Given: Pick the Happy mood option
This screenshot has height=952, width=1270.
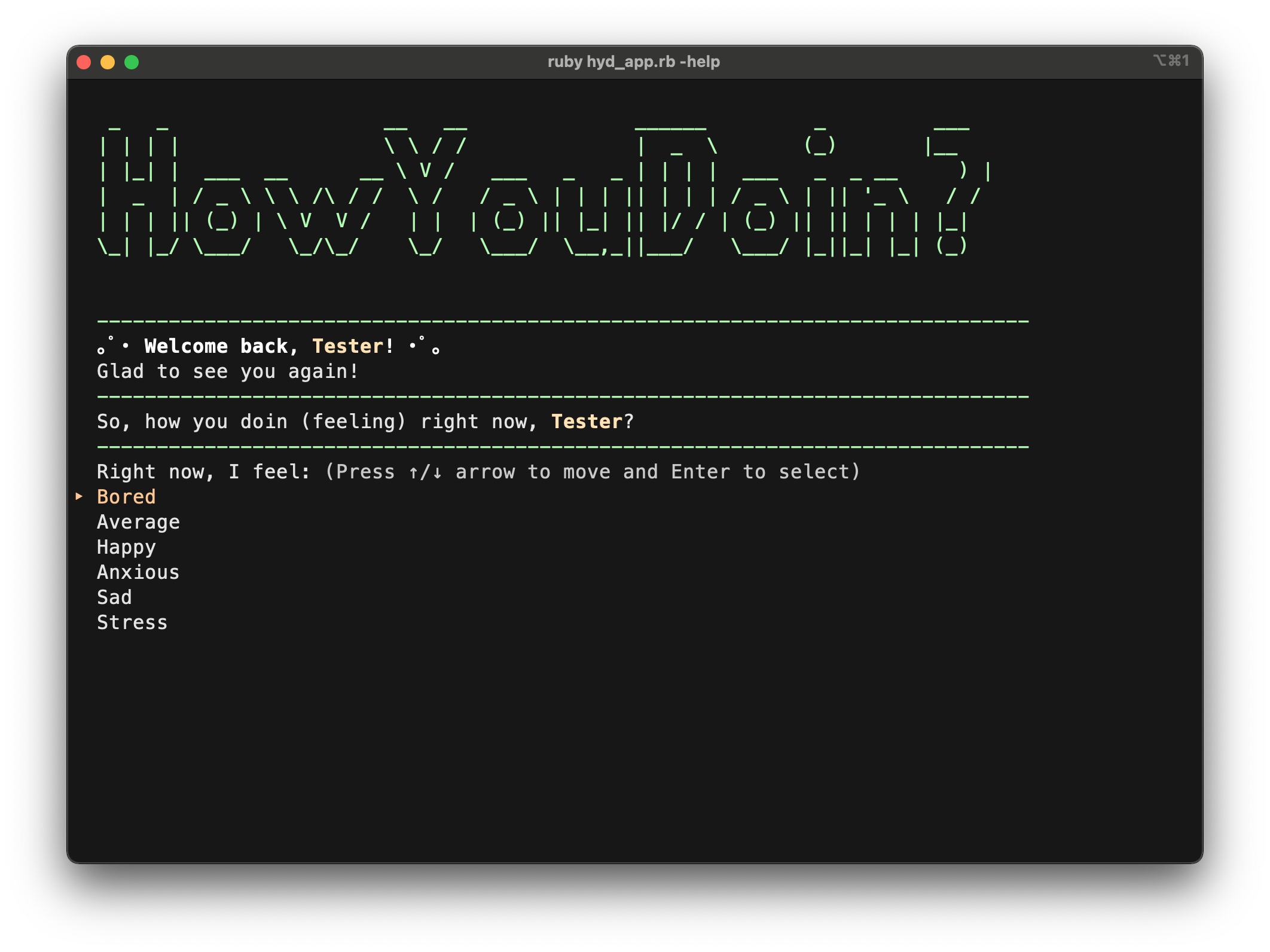Looking at the screenshot, I should [126, 547].
